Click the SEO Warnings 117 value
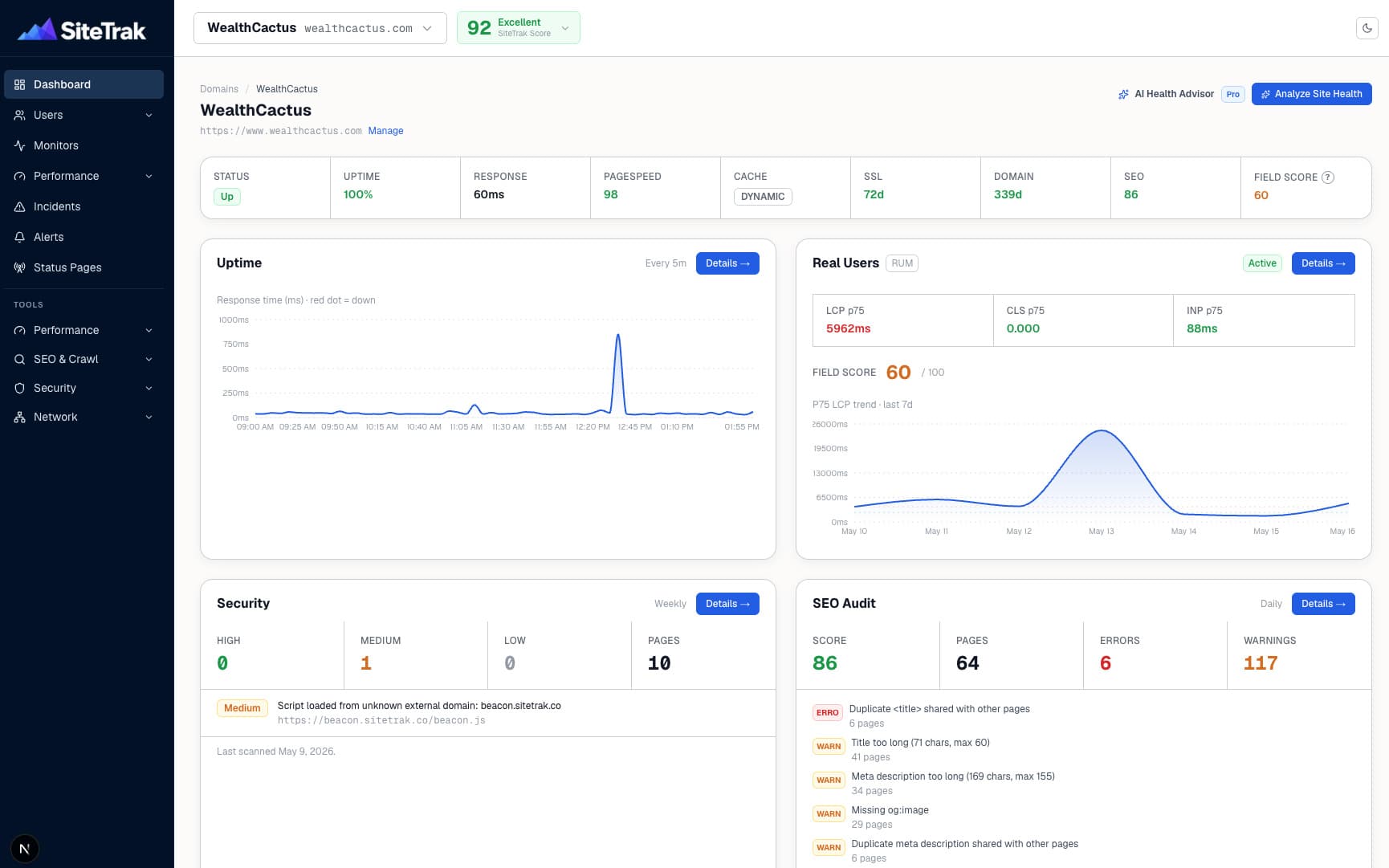Image resolution: width=1389 pixels, height=868 pixels. 1261,663
